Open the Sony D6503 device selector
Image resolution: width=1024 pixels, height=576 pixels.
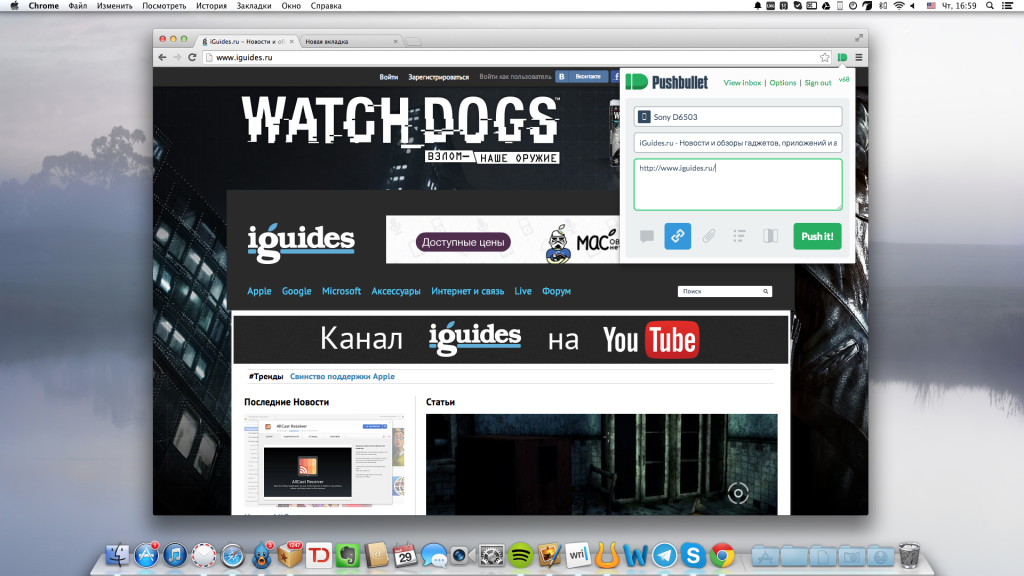[738, 117]
